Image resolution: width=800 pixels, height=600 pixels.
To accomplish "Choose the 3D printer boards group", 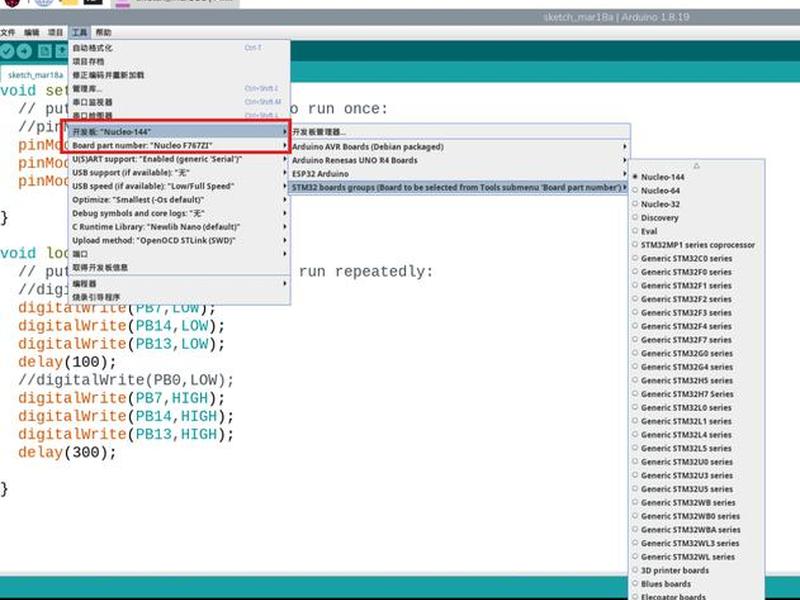I will pos(697,570).
